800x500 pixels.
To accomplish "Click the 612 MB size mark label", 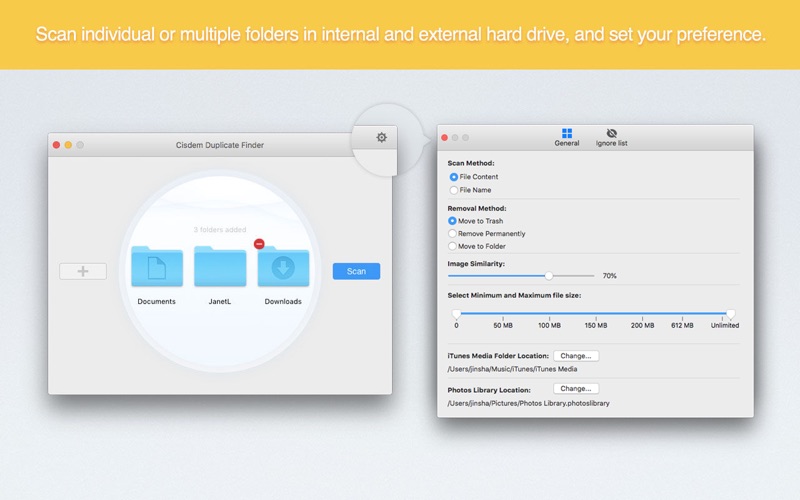I will click(682, 325).
